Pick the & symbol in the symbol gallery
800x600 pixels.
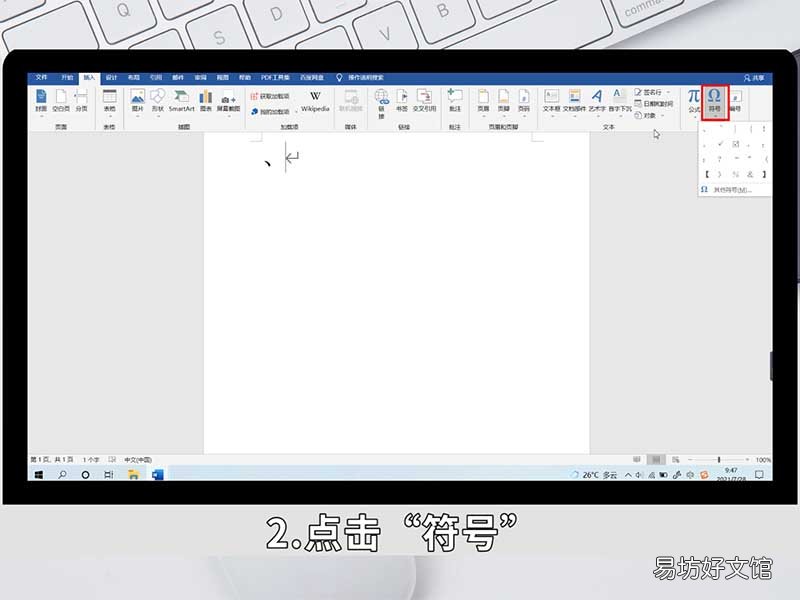point(749,174)
